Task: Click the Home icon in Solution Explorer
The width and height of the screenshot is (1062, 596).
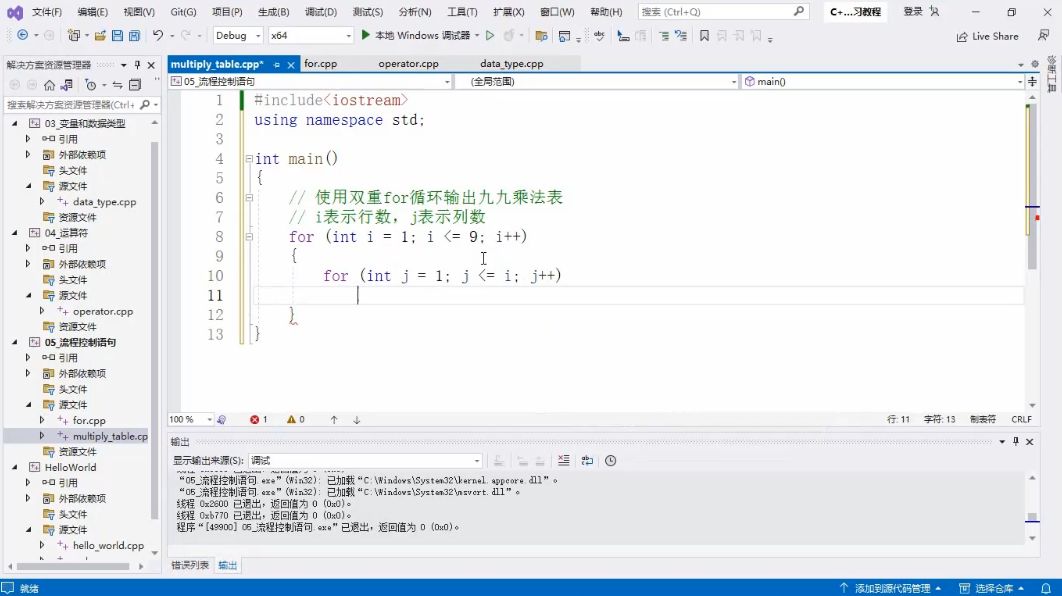Action: (49, 85)
